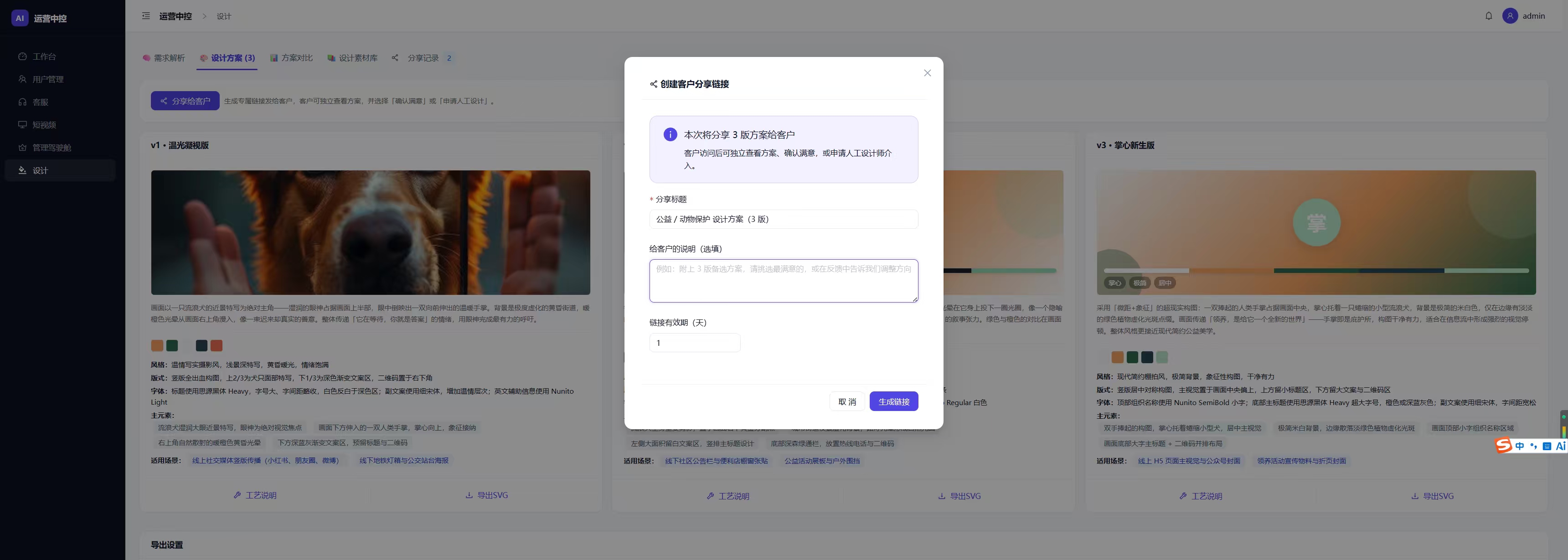Open 设计素材库 tab
Screen dimensions: 1568x560
352,58
